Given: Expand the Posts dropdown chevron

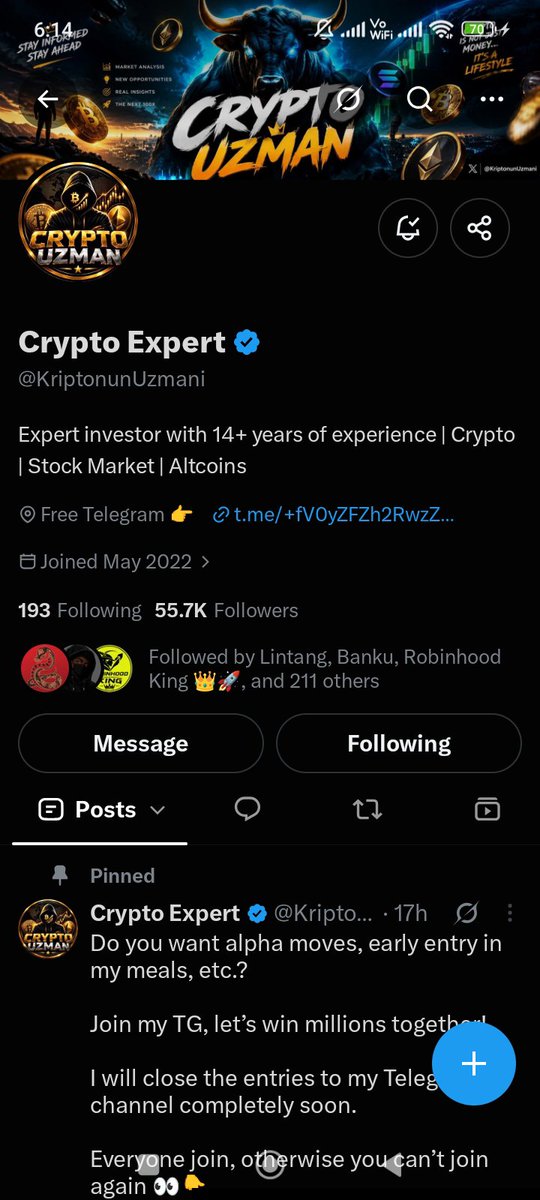Looking at the screenshot, I should click(157, 810).
